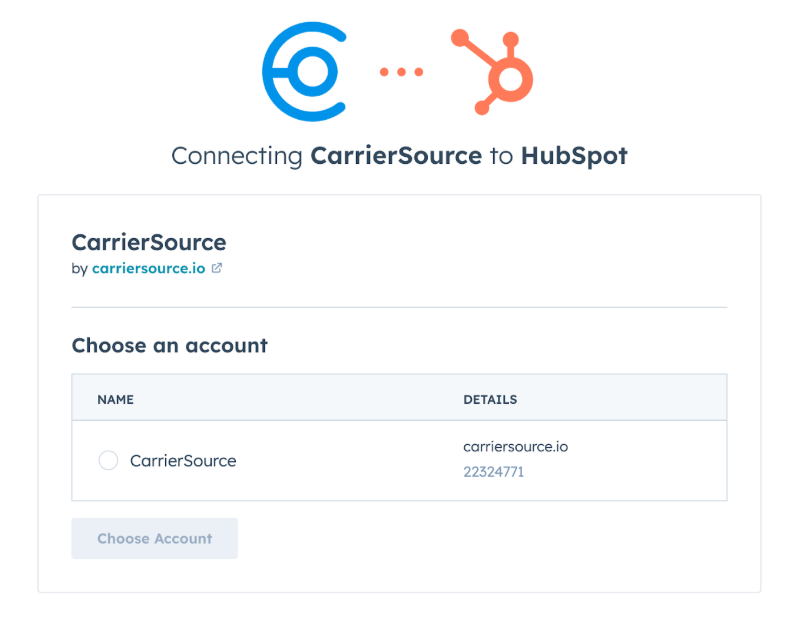Image resolution: width=786 pixels, height=620 pixels.
Task: Click the account ID 22324771
Action: point(493,472)
